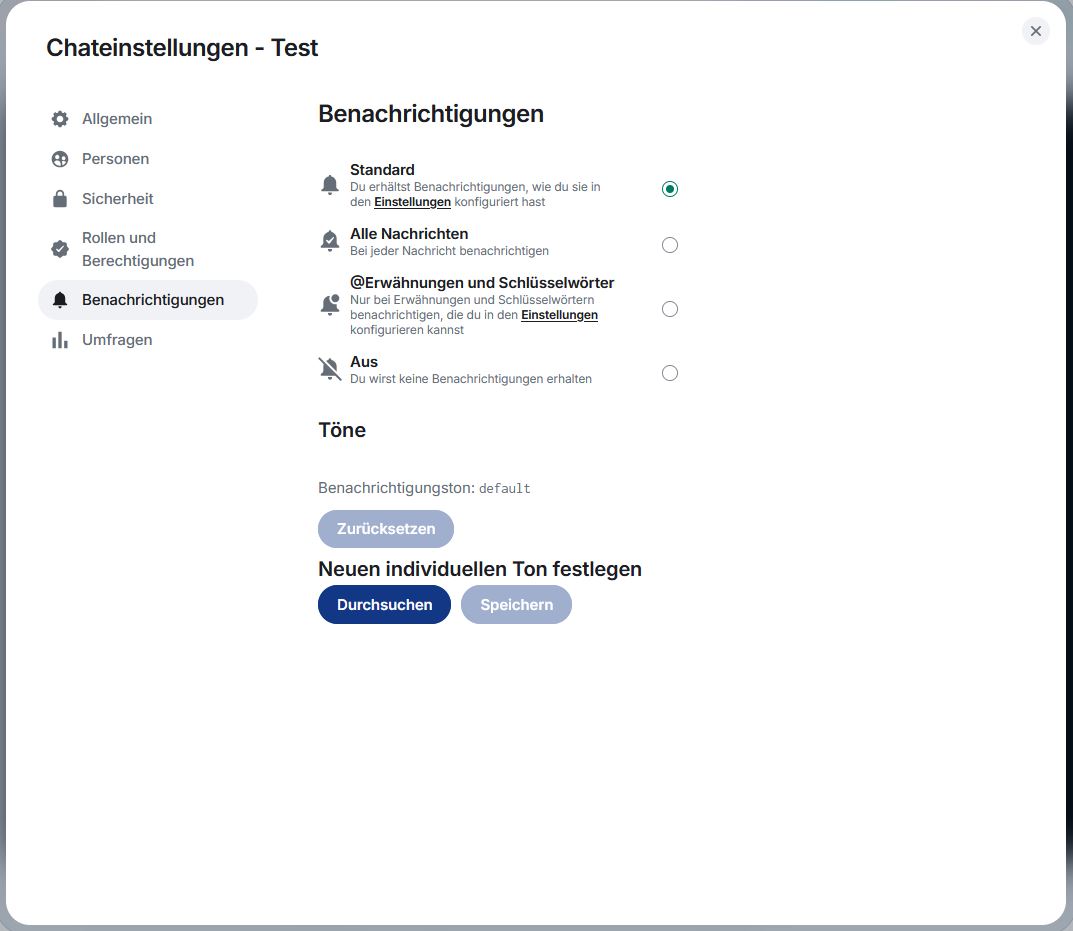Click the gear icon next to Allgemein

[x=60, y=119]
